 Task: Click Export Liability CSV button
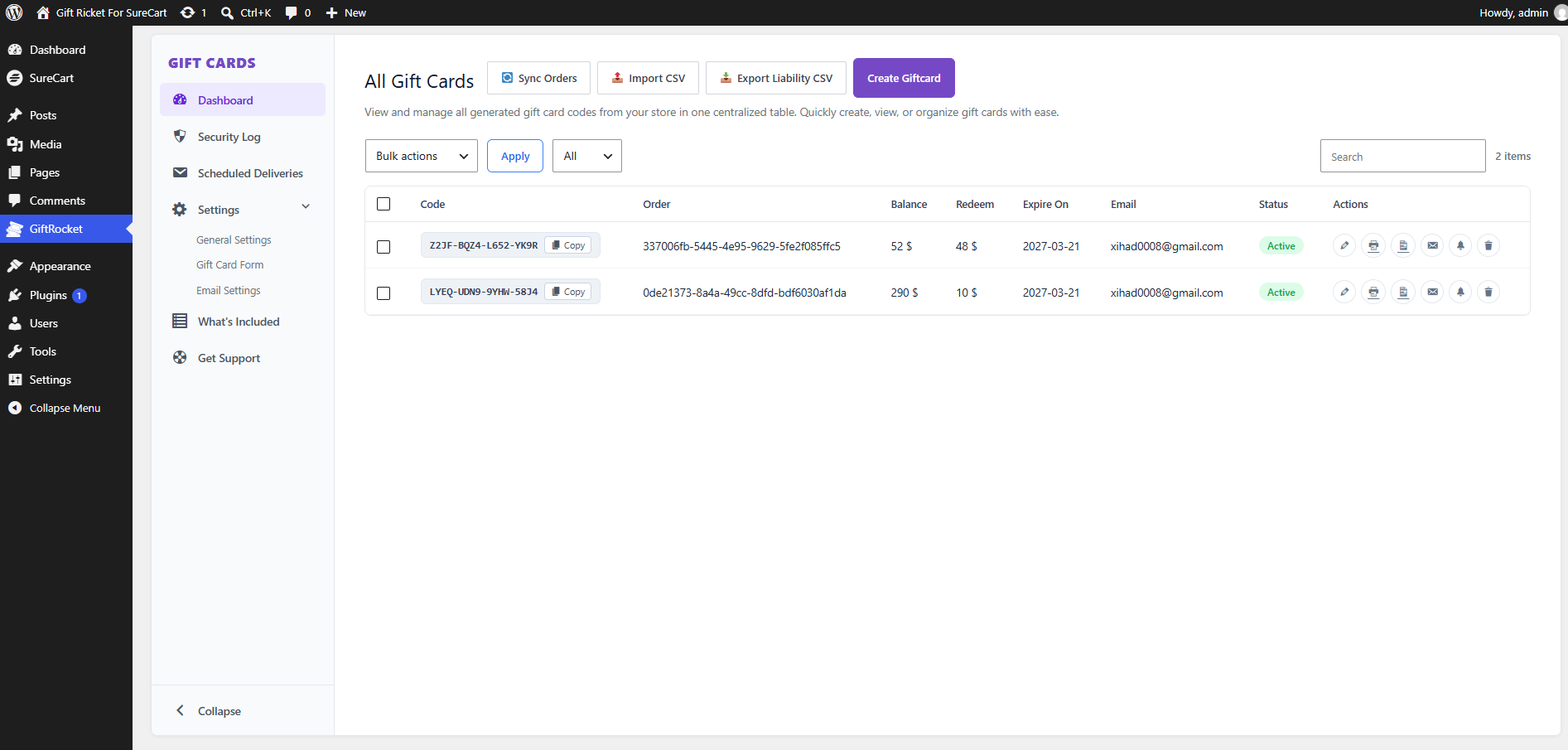click(x=776, y=78)
